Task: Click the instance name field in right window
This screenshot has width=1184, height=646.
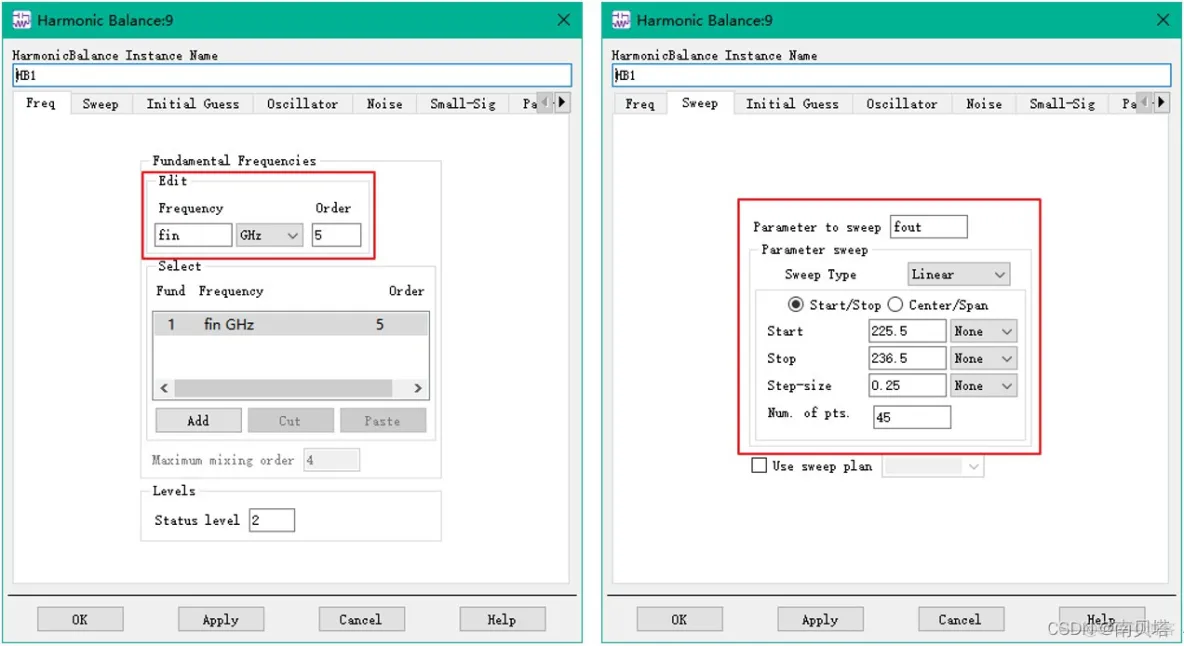Action: (892, 75)
